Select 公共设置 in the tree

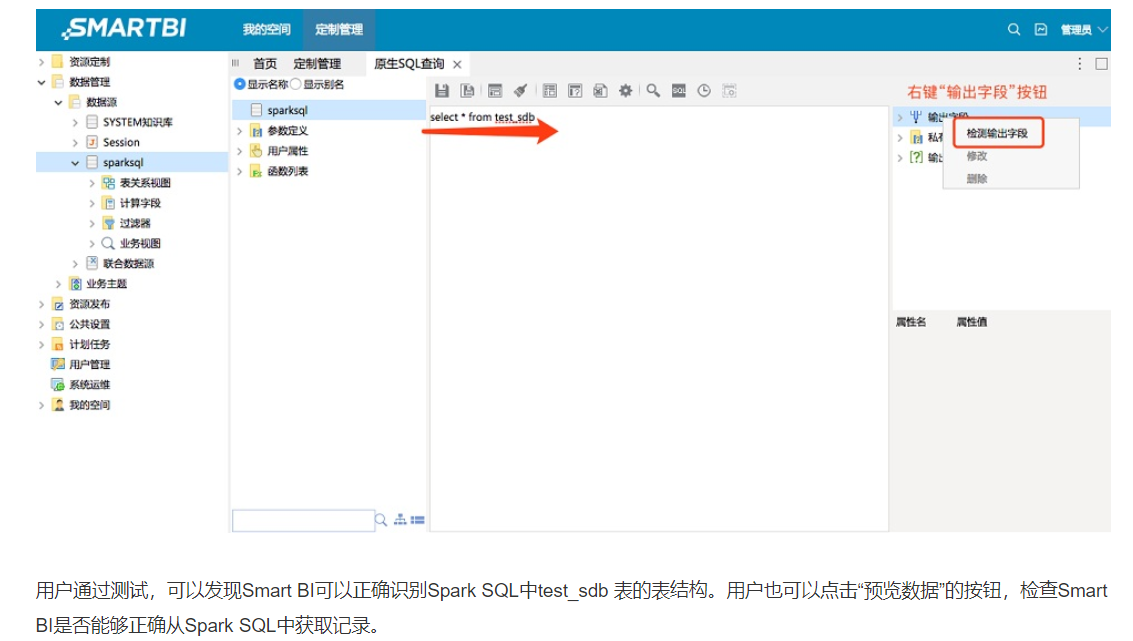[90, 325]
